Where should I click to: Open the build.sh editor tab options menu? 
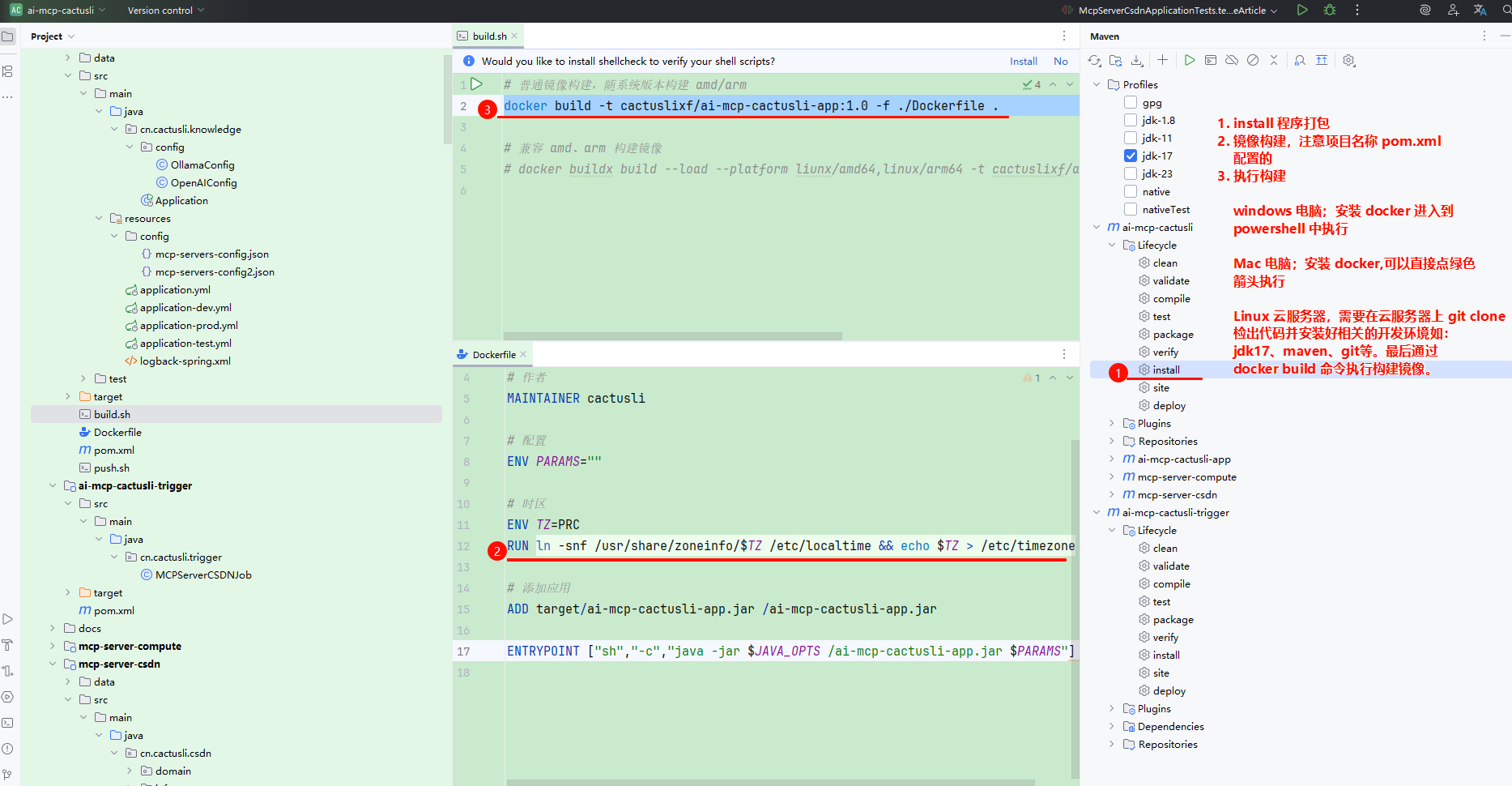pyautogui.click(x=1064, y=36)
